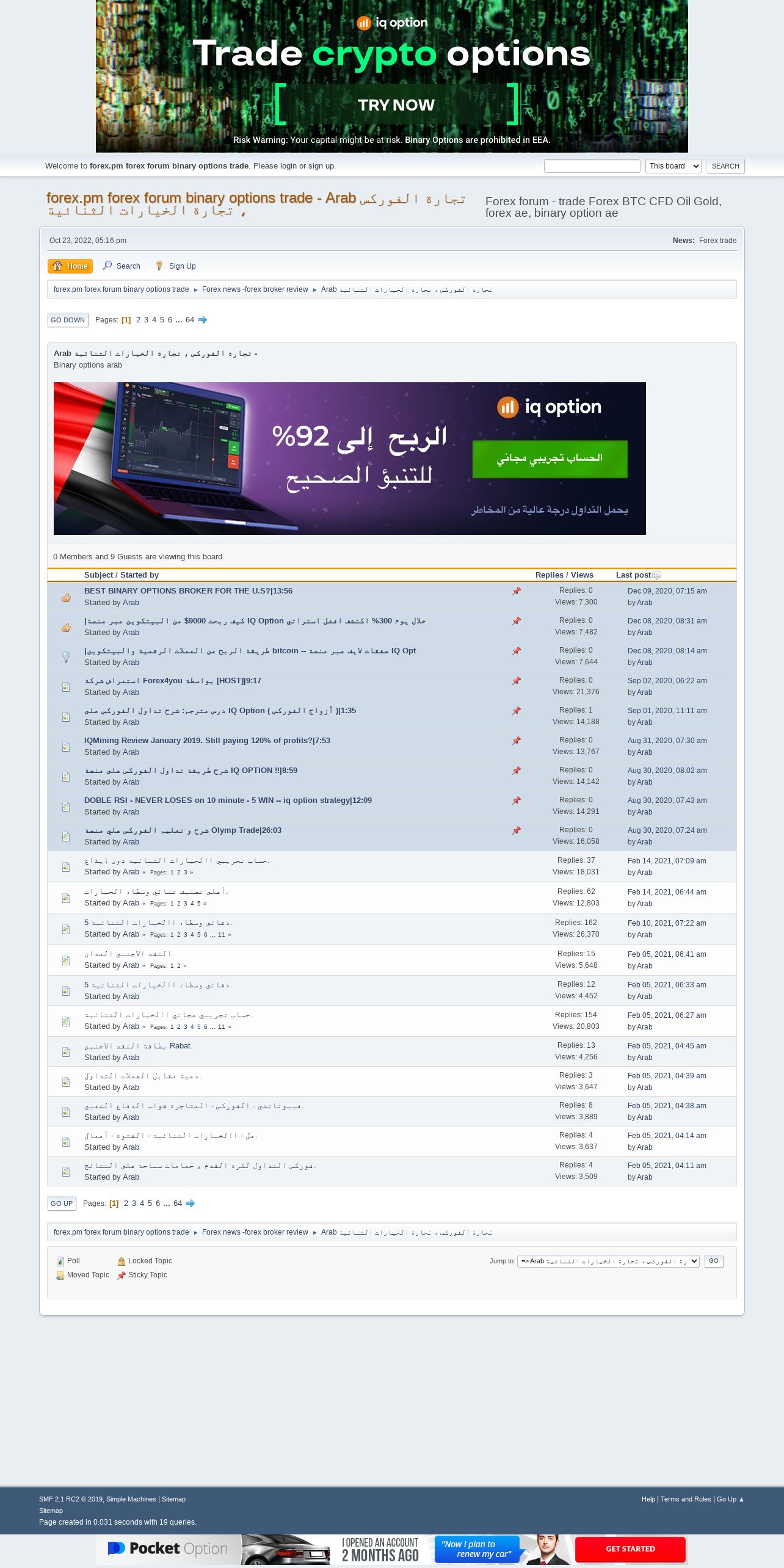Sort topics by Replies column

coord(550,575)
